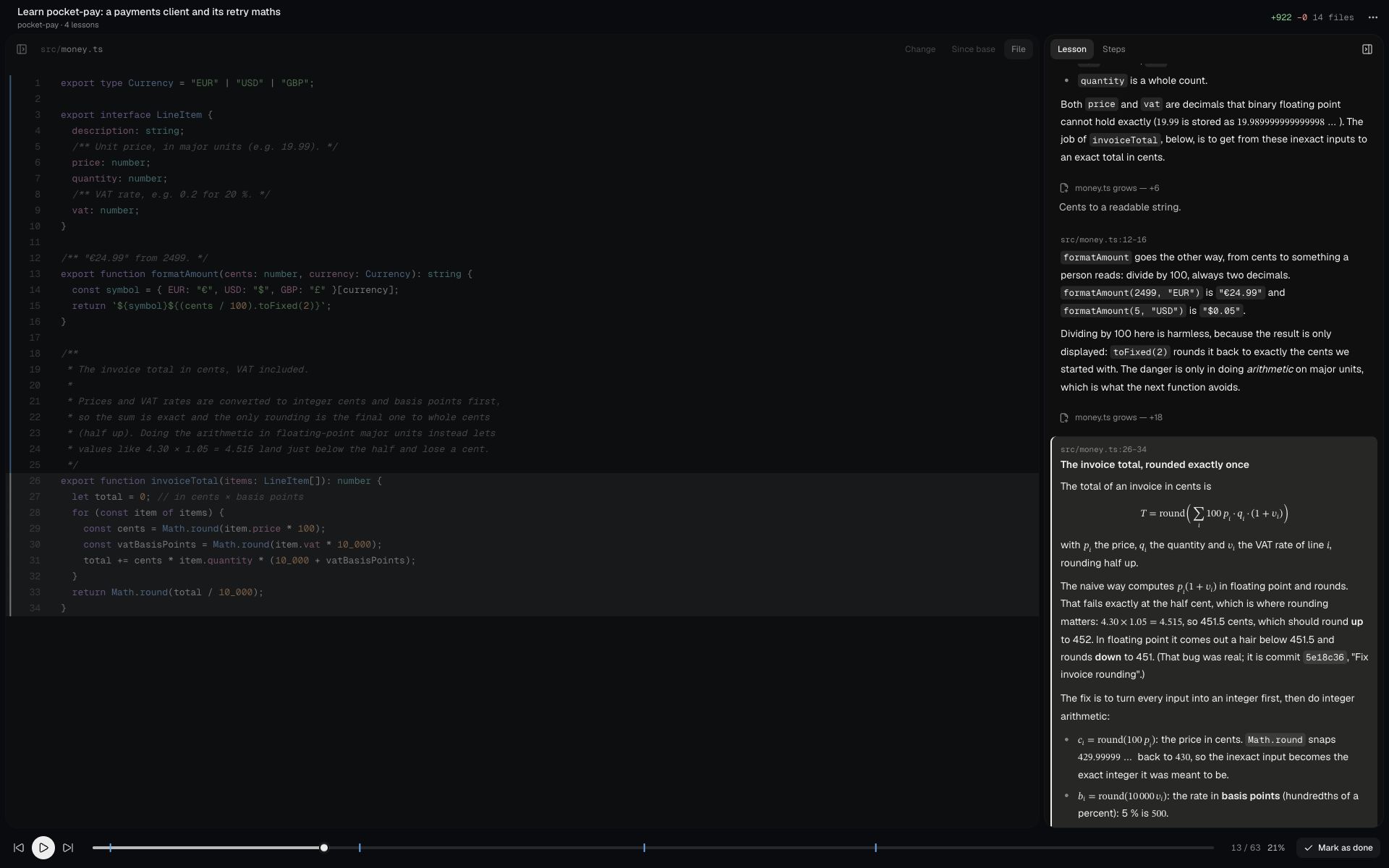Viewport: 1389px width, 868px height.
Task: Open the three-dot more options menu
Action: click(x=1372, y=17)
